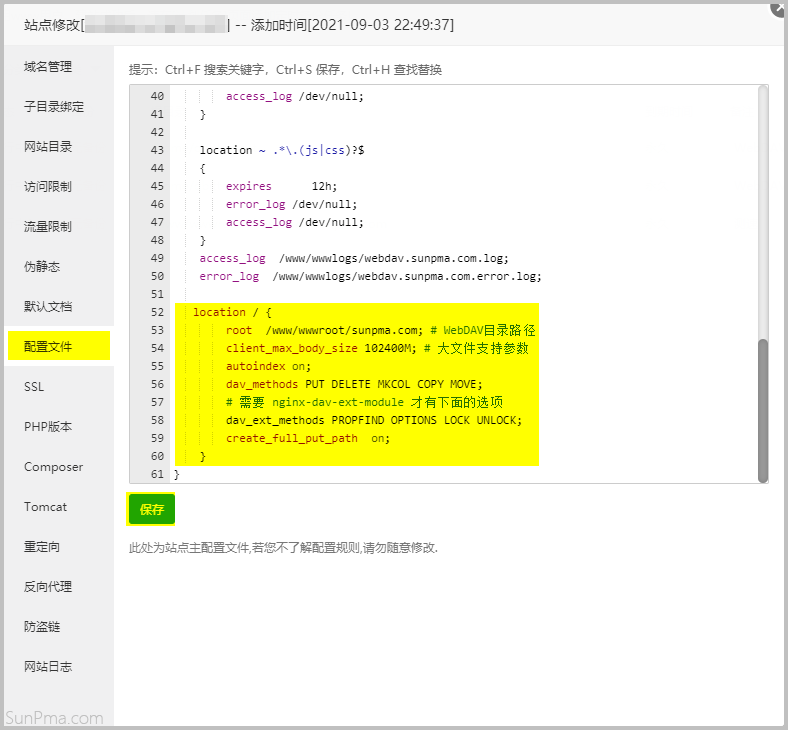The height and width of the screenshot is (730, 788).
Task: Open the 反向代理 tab
Action: 48,586
